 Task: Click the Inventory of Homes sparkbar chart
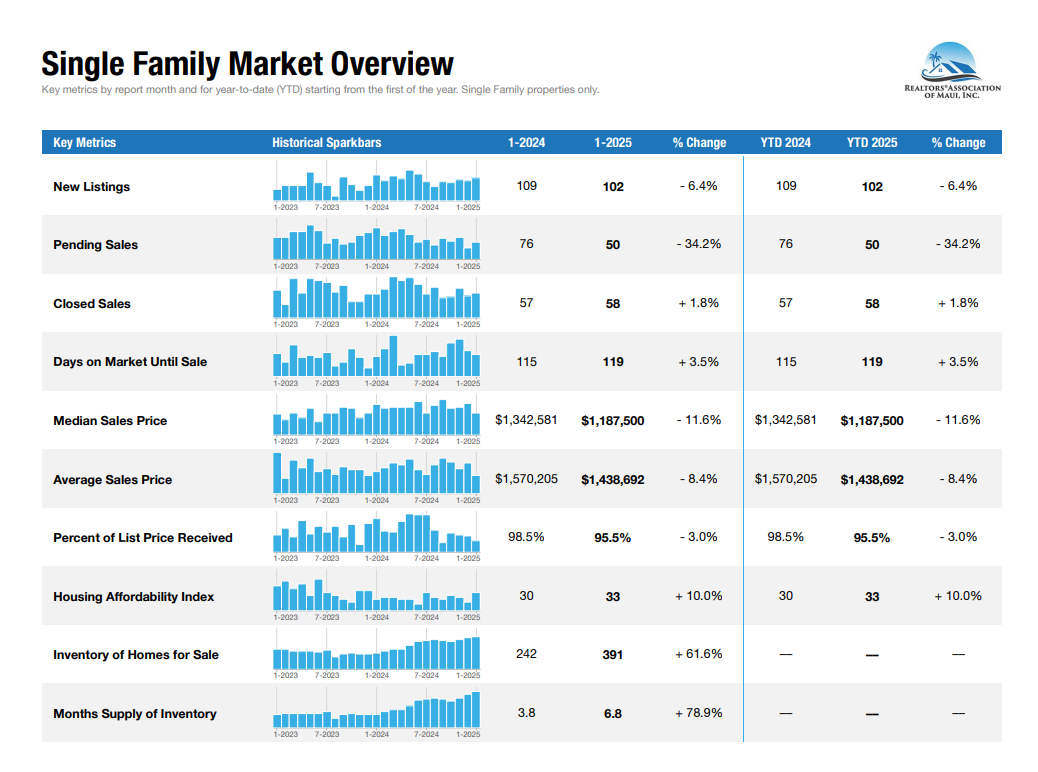(377, 654)
